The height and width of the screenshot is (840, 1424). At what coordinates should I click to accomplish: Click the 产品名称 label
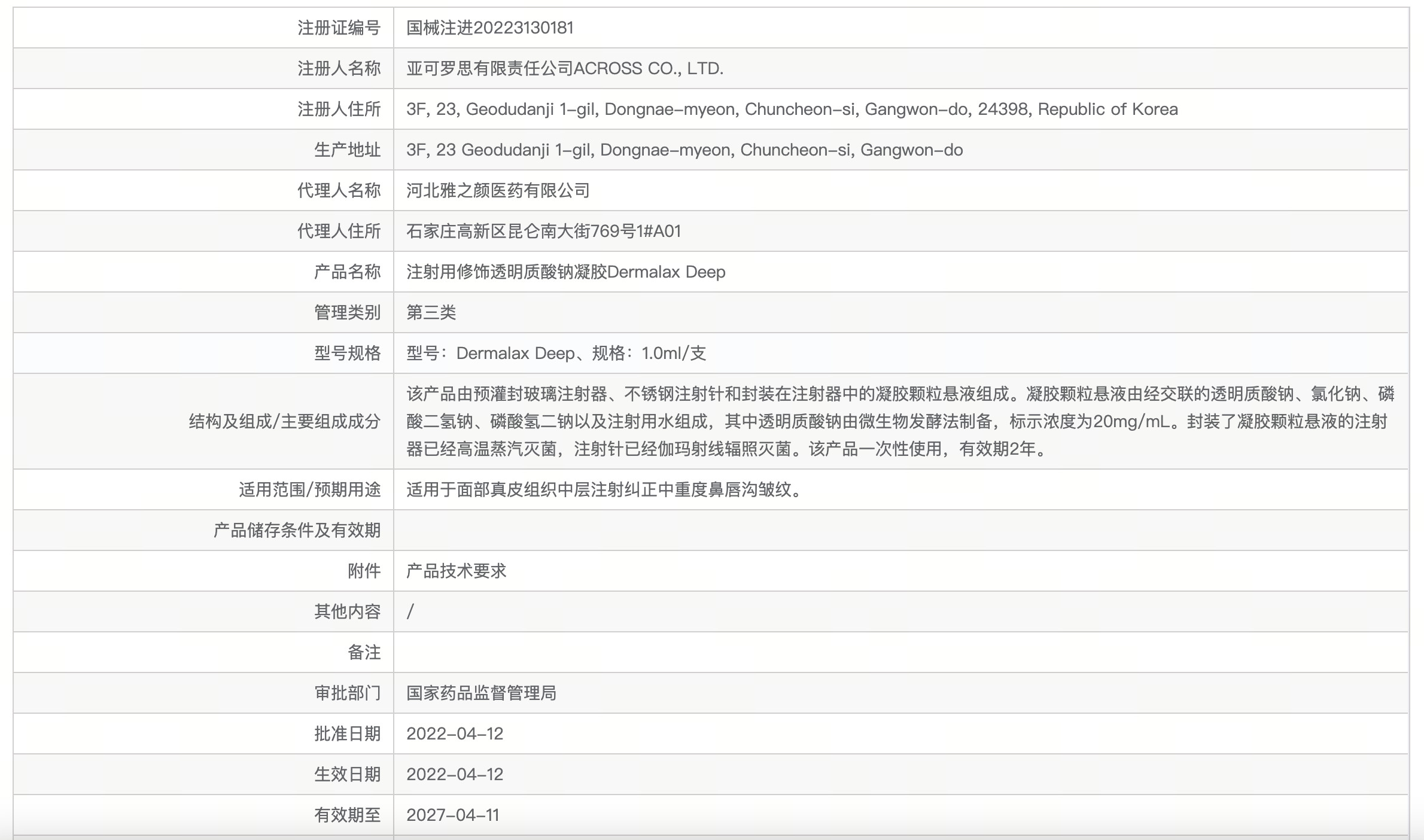click(348, 272)
